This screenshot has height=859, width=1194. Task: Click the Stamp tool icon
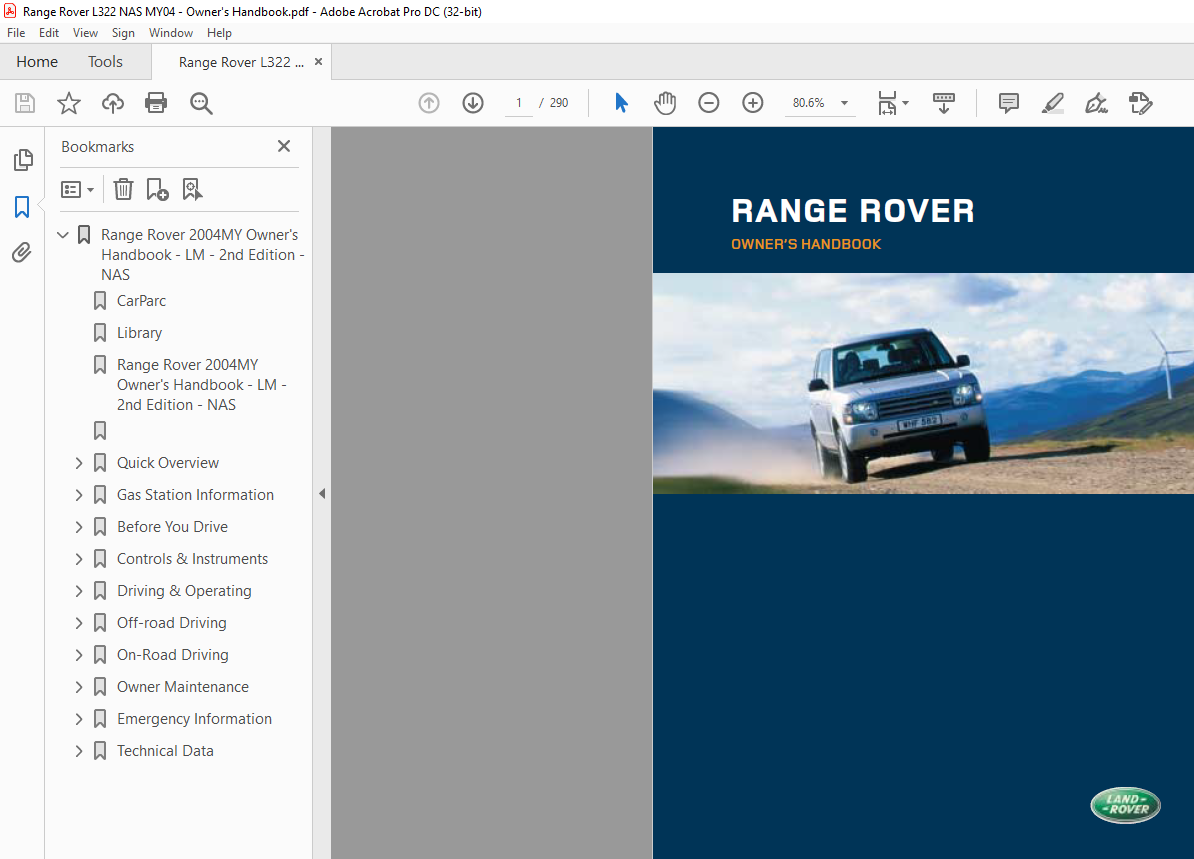point(1141,103)
